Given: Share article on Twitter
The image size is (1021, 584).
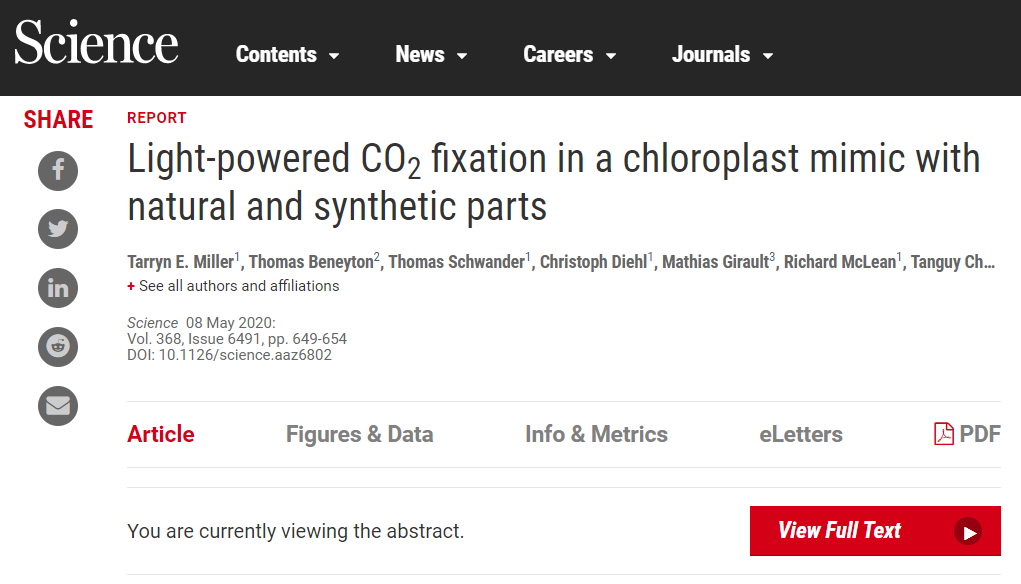Looking at the screenshot, I should coord(58,229).
